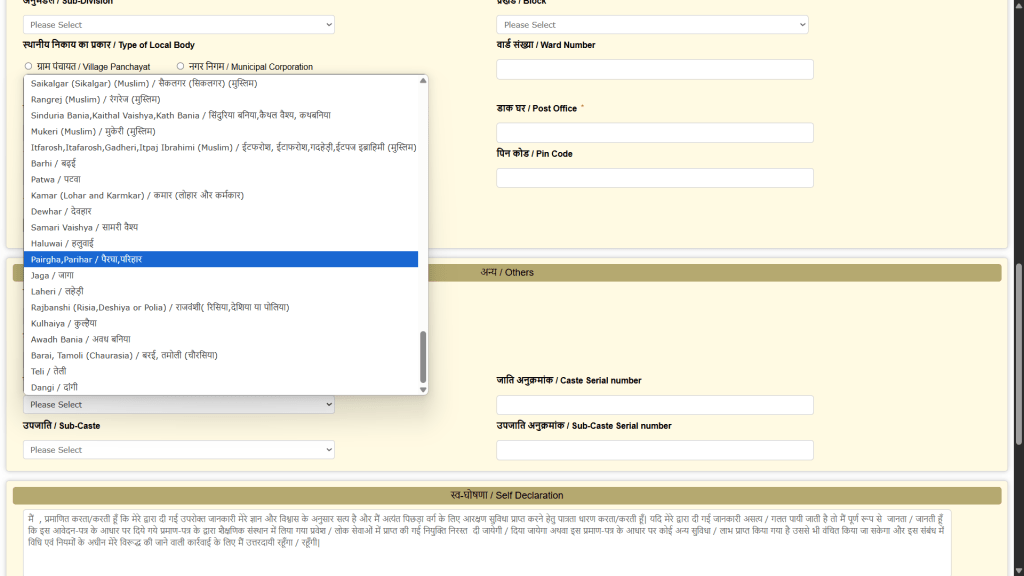Click page scrollbar up arrow
The height and width of the screenshot is (576, 1024).
click(1018, 4)
